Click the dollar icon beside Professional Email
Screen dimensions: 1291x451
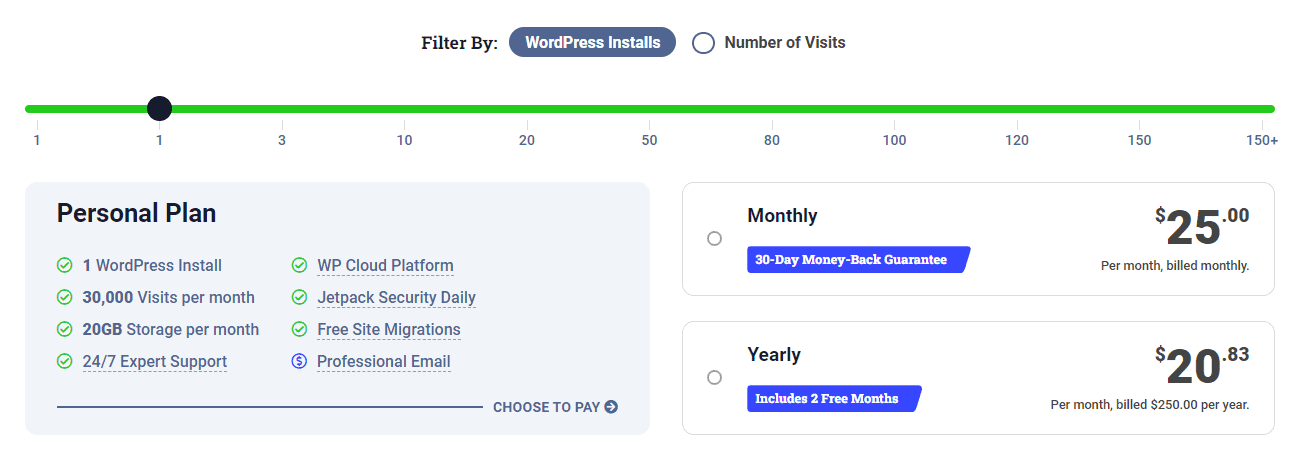coord(299,362)
